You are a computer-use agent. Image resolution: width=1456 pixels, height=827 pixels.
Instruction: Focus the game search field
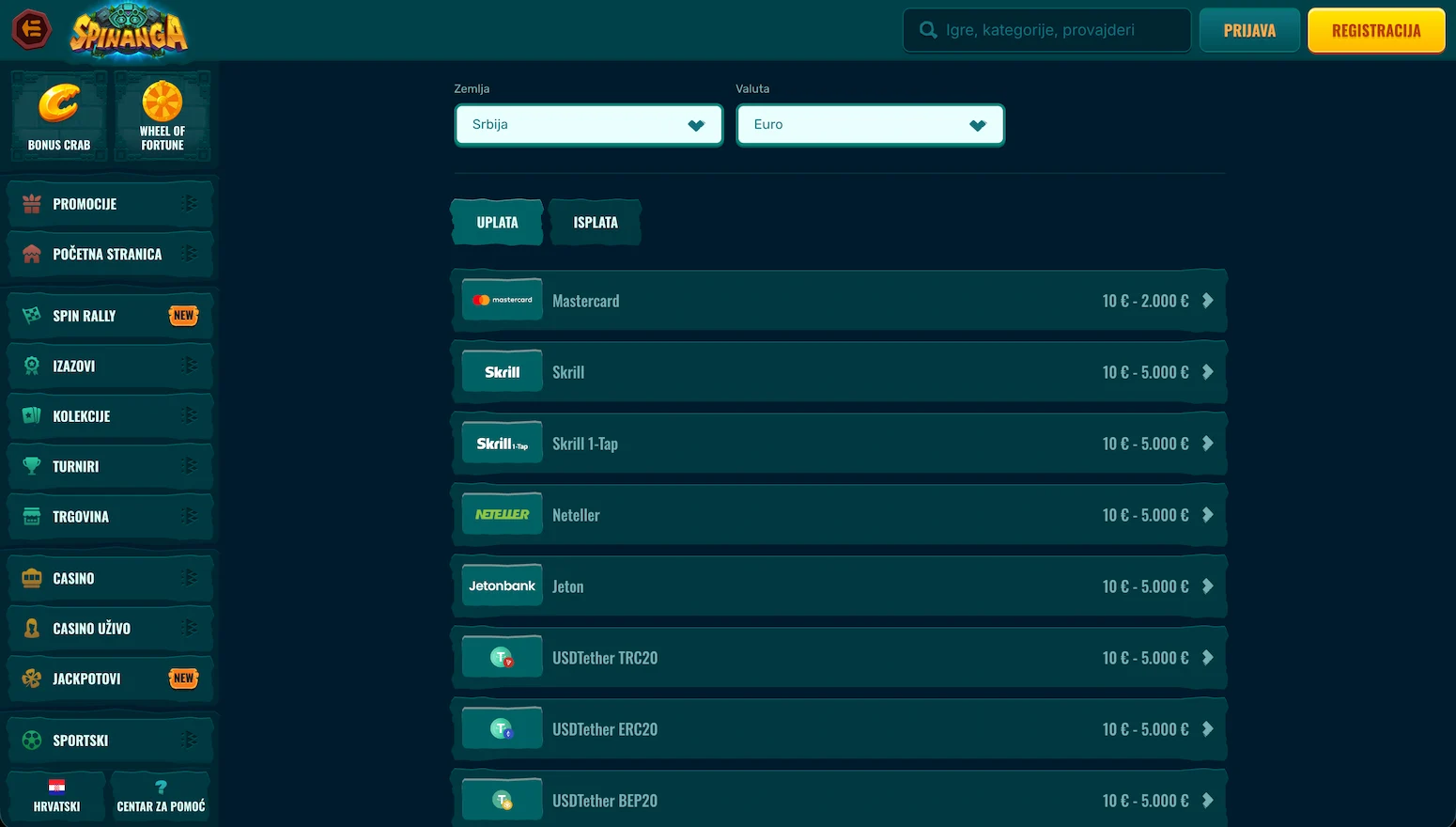[1046, 31]
